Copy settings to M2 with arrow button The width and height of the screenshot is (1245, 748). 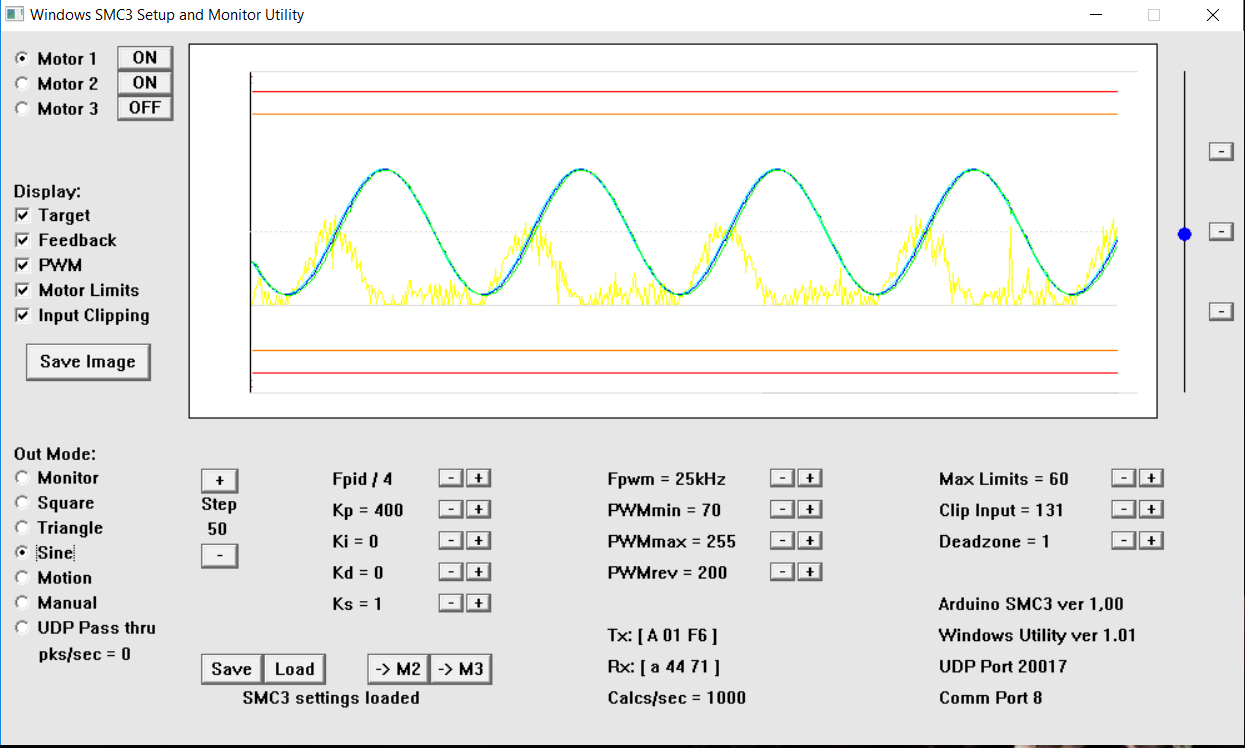coord(397,668)
